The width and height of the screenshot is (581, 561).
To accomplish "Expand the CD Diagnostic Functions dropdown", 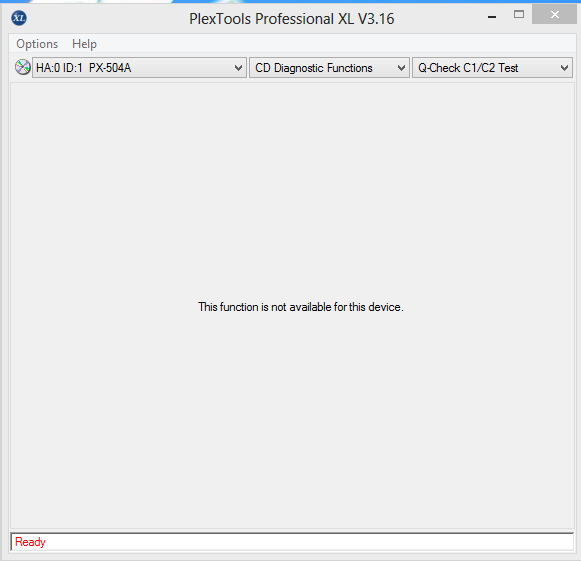I will click(x=329, y=67).
